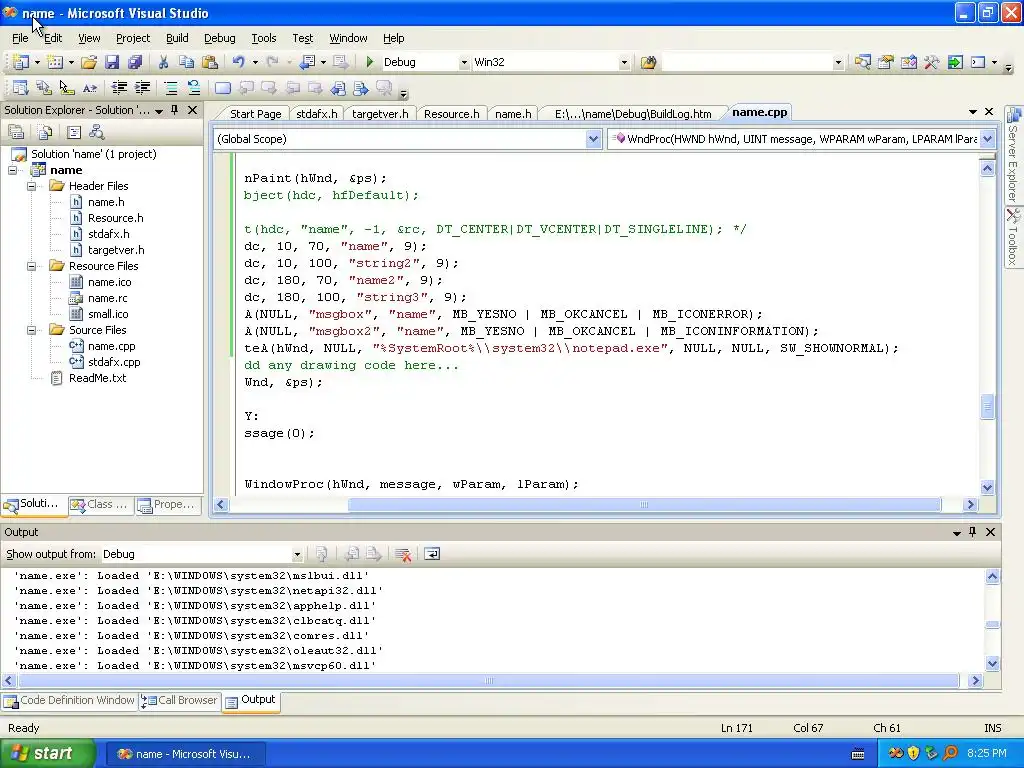The image size is (1024, 768).
Task: Open the active files list arrow
Action: tap(972, 112)
